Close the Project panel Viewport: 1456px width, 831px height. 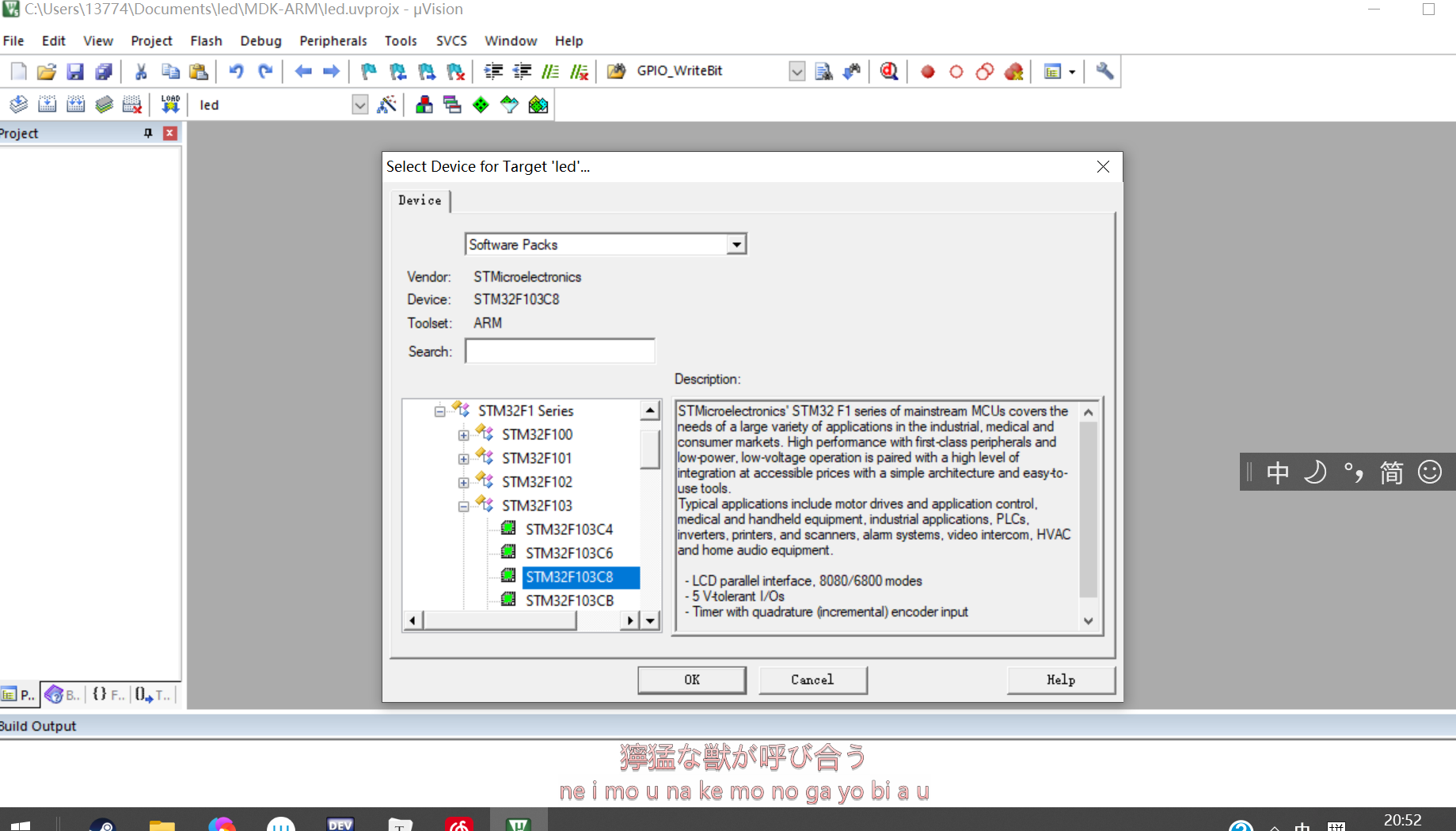169,133
